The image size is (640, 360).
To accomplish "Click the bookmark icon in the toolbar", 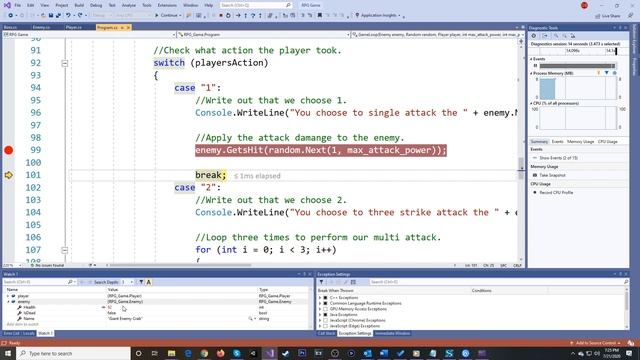I will pyautogui.click(x=320, y=16).
